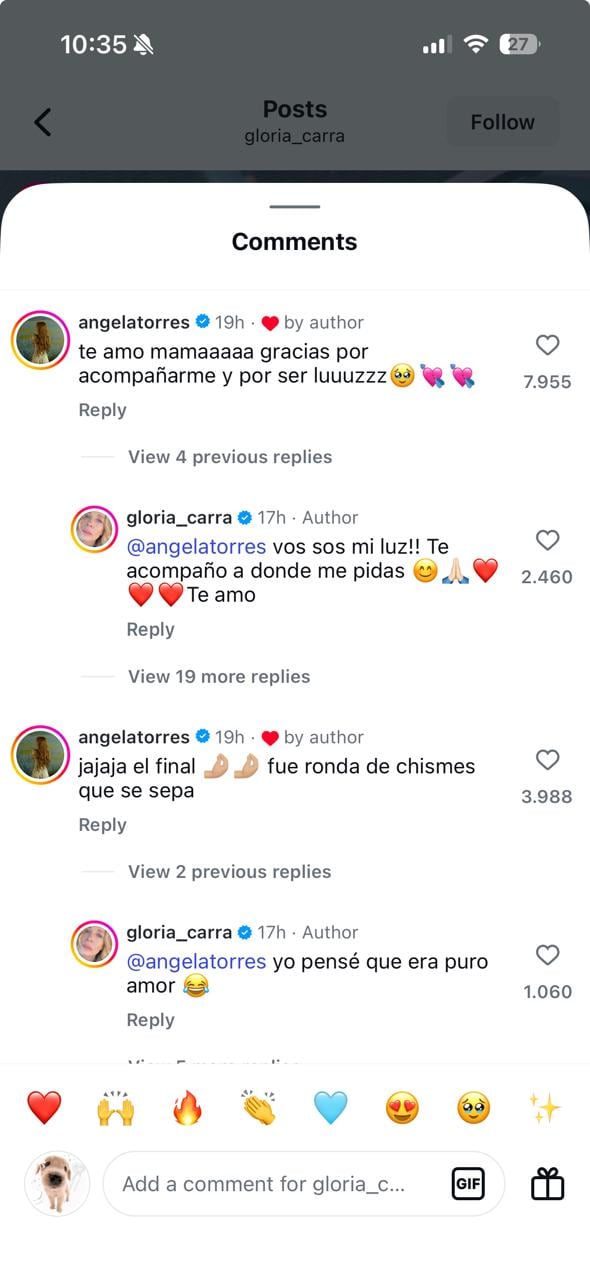Like angelatorres's top comment with the heart icon
590x1280 pixels.
point(547,345)
